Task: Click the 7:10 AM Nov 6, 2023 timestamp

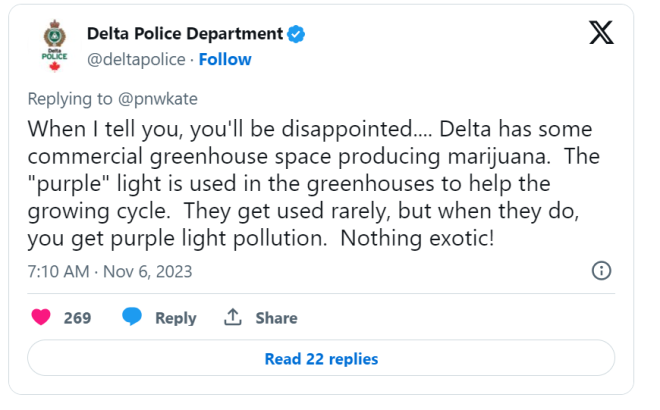Action: point(110,271)
